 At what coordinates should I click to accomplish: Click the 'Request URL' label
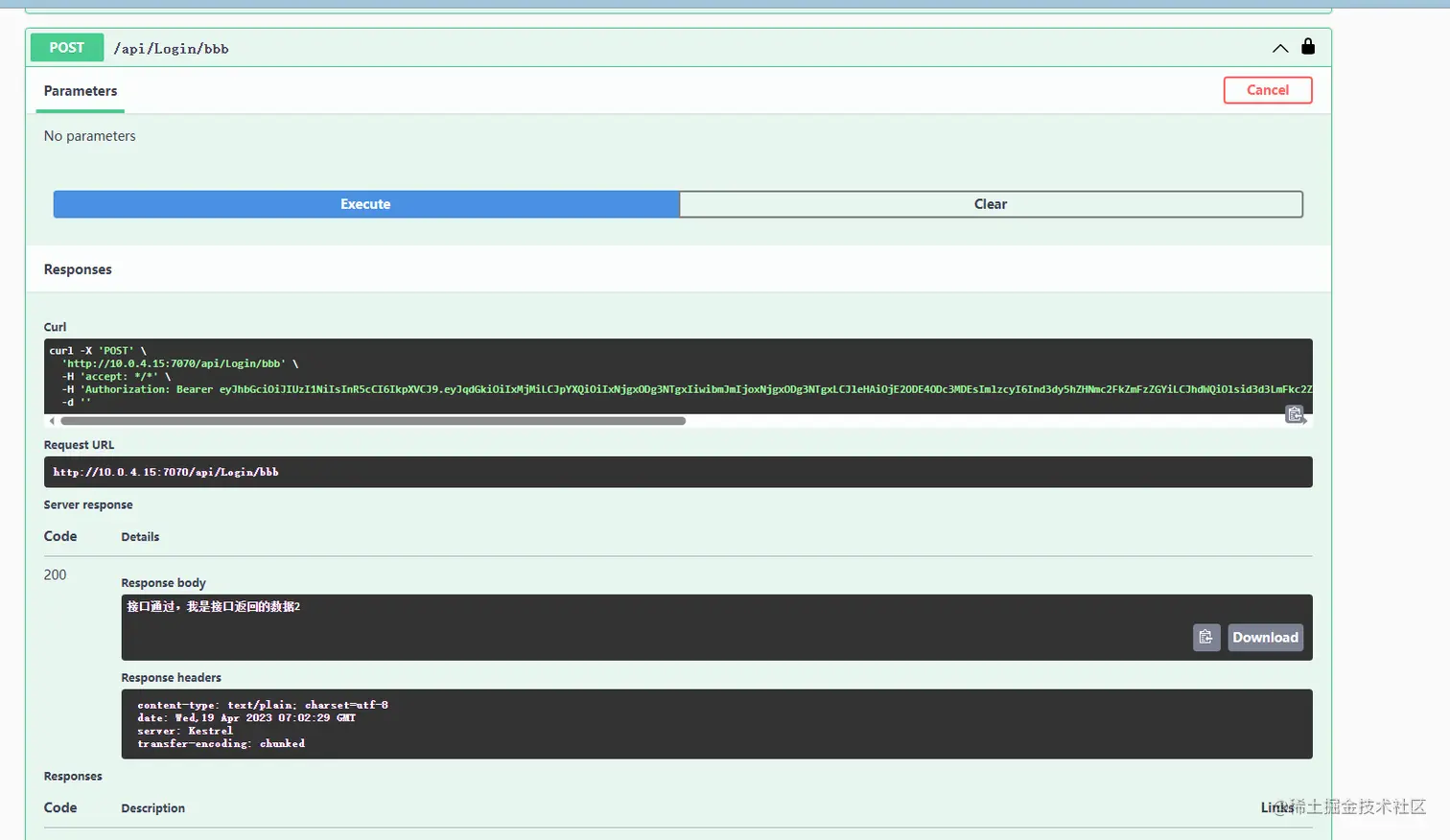coord(79,445)
